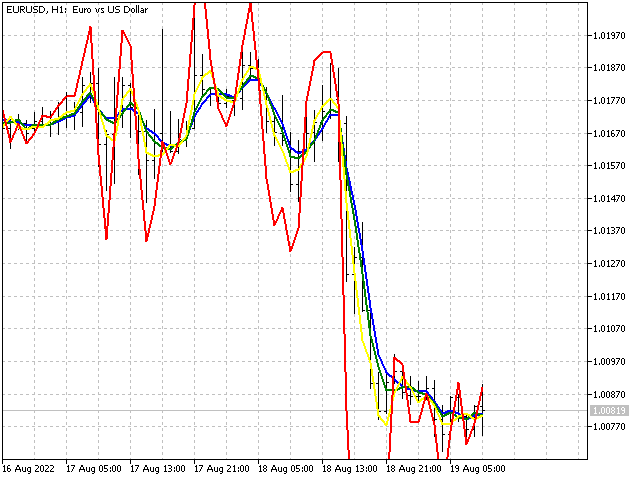The width and height of the screenshot is (640, 480).
Task: Click the 18 Aug 05:00 time label
Action: [x=286, y=469]
